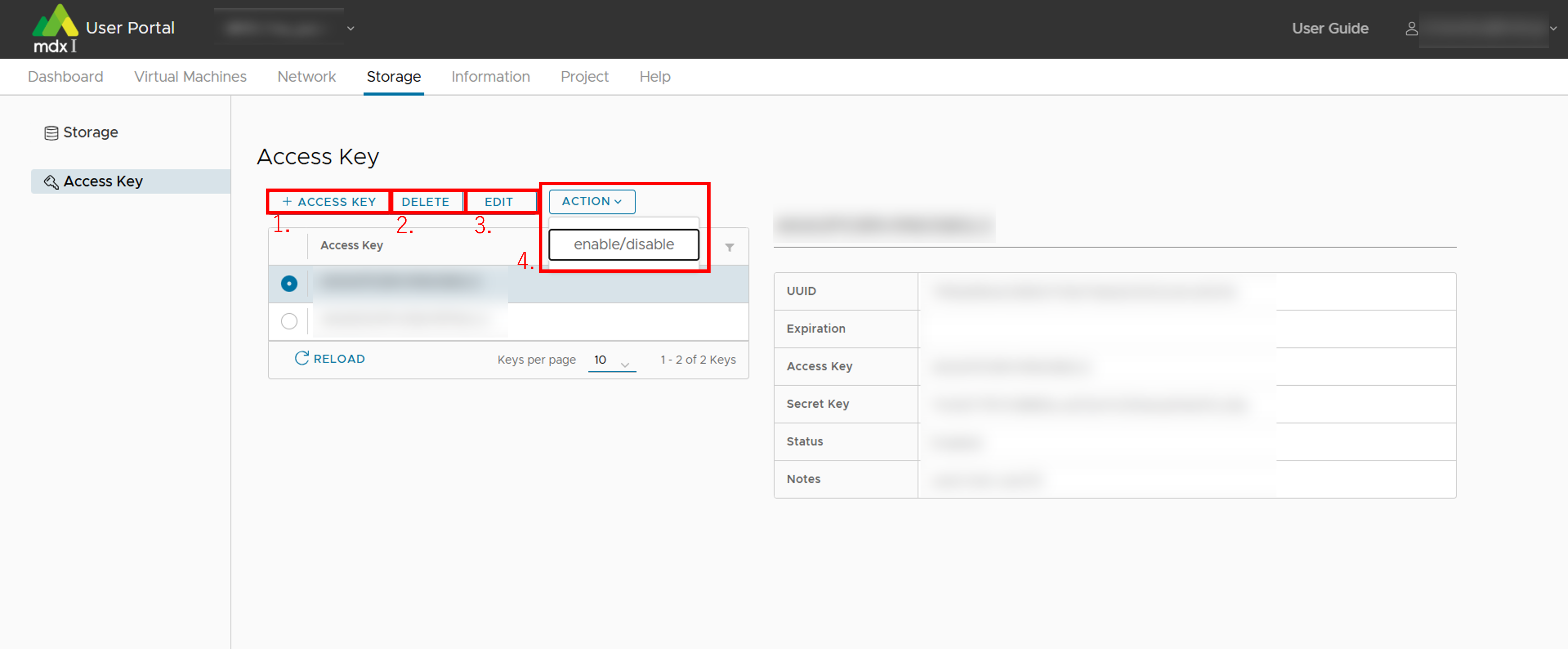Select the first access key radio button
Viewport: 1568px width, 649px height.
(289, 284)
